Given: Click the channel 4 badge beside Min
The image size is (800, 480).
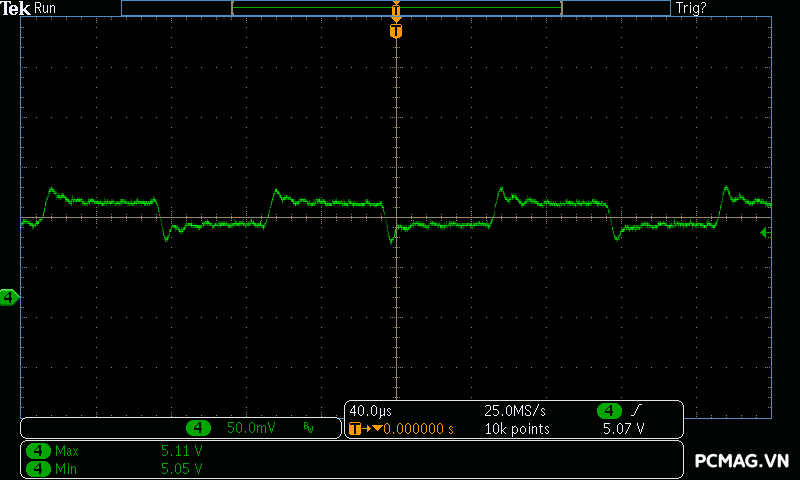Looking at the screenshot, I should click(x=39, y=467).
